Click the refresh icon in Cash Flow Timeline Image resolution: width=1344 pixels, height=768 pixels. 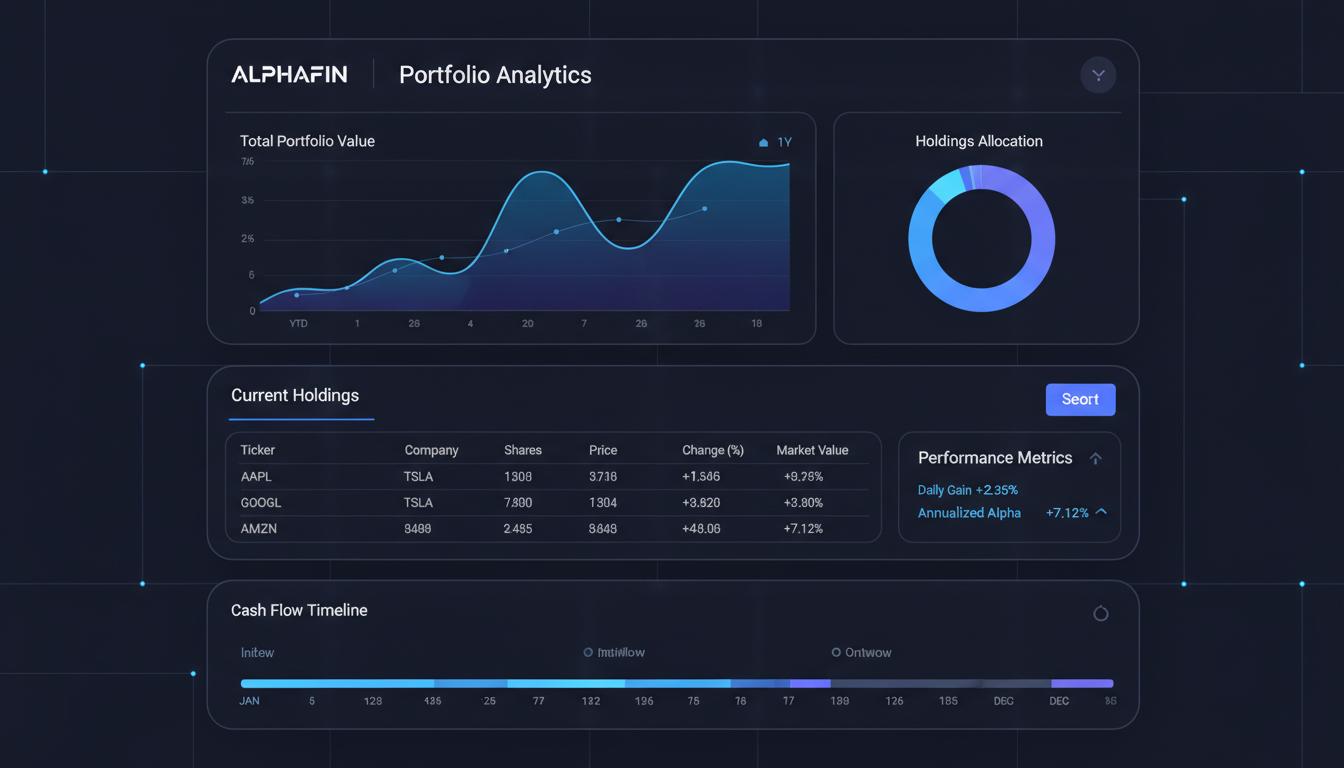(1100, 613)
